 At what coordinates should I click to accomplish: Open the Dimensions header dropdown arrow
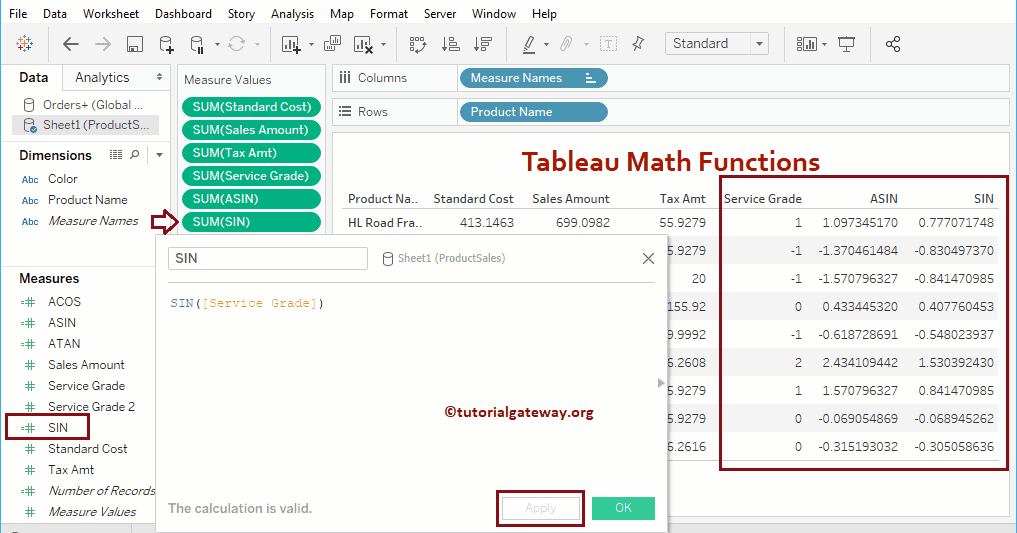click(159, 155)
